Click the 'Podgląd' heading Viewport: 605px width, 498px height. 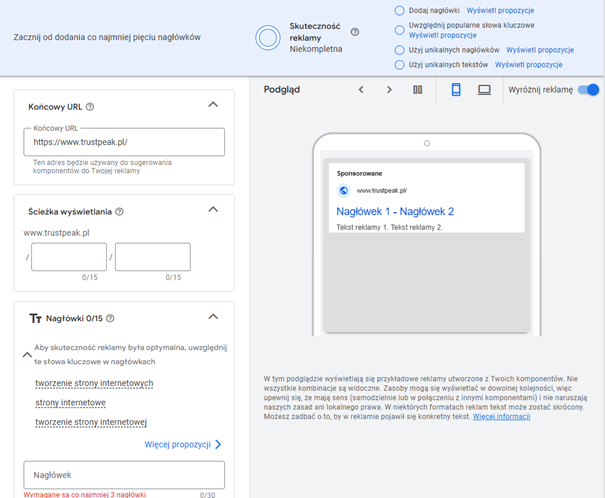(x=282, y=90)
